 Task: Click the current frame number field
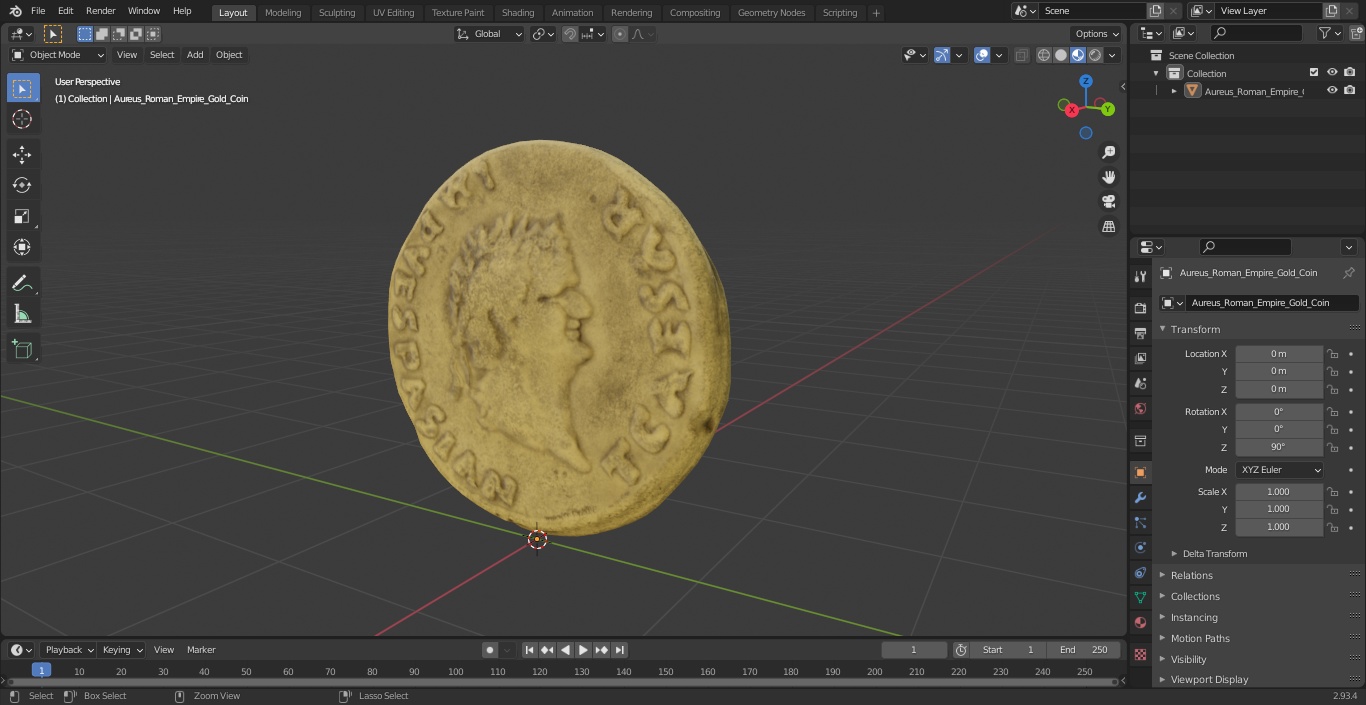coord(914,650)
